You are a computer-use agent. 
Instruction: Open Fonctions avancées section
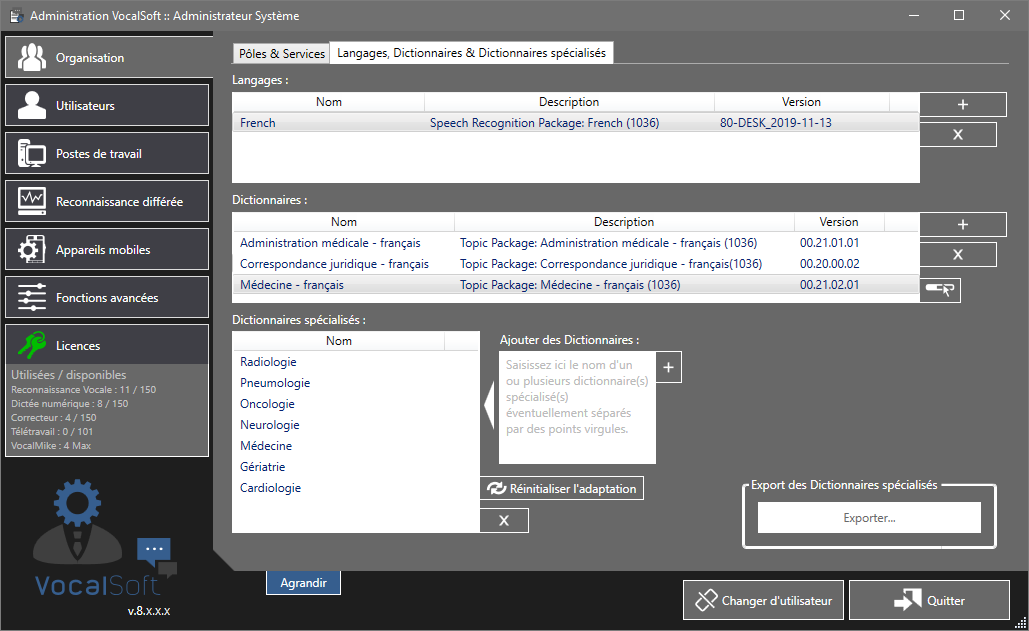107,297
